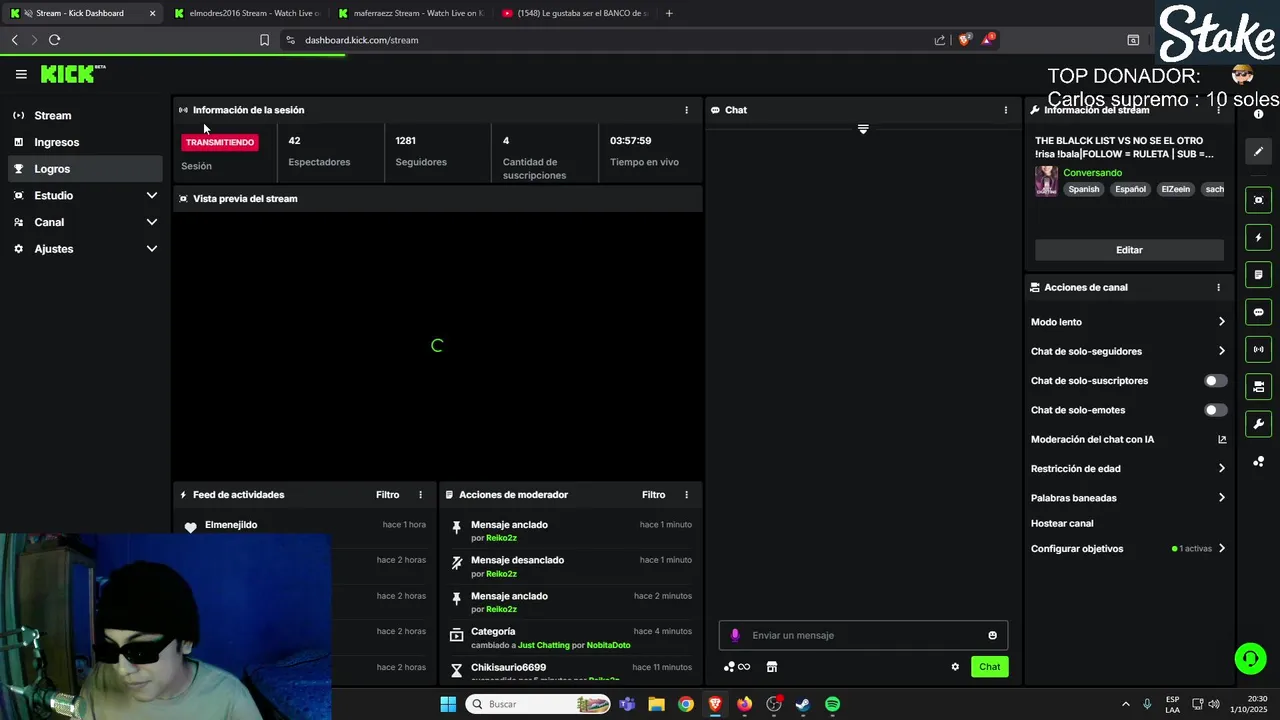This screenshot has height=720, width=1280.
Task: Click the info icon atop right toolbar
Action: pos(1258,114)
